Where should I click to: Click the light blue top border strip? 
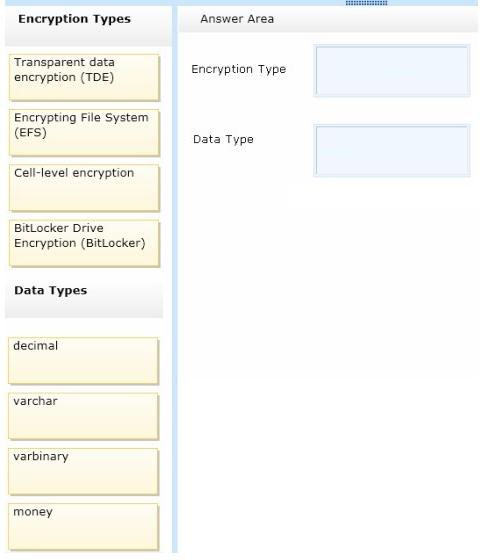(x=241, y=2)
